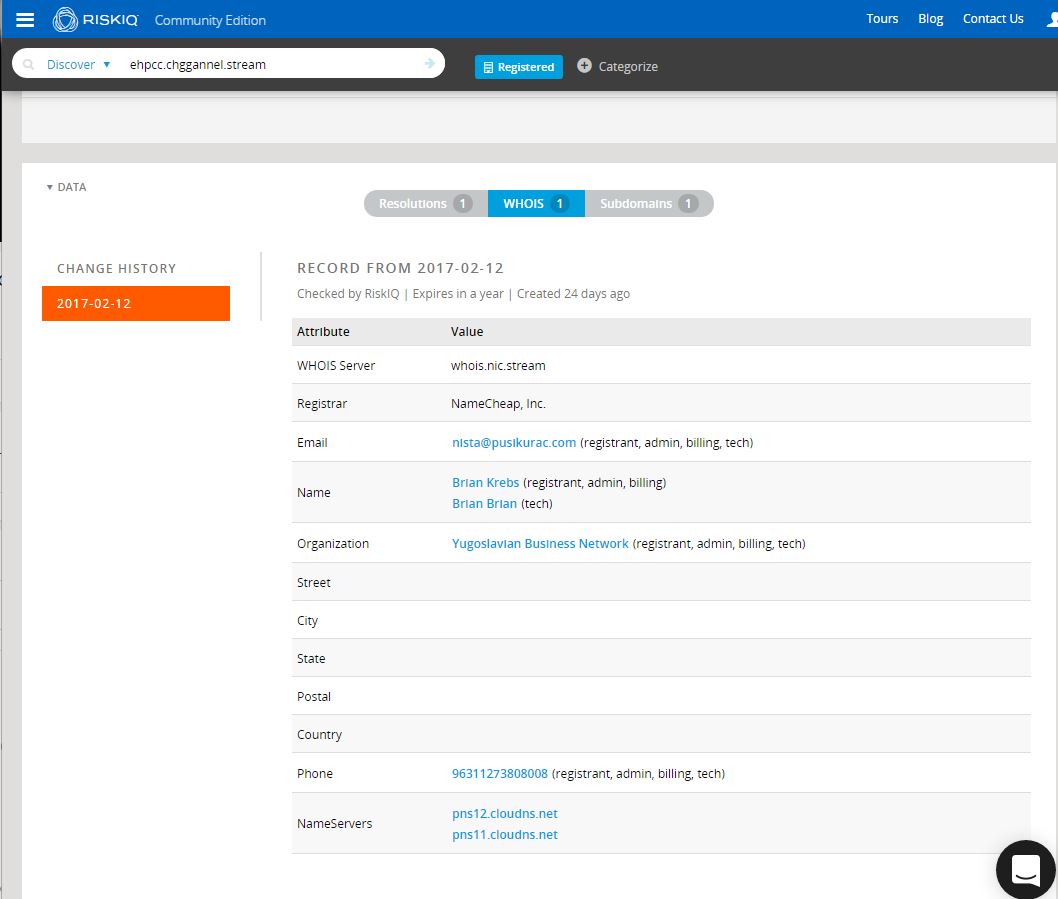Click the Registered button
The width and height of the screenshot is (1058, 899).
[x=519, y=67]
